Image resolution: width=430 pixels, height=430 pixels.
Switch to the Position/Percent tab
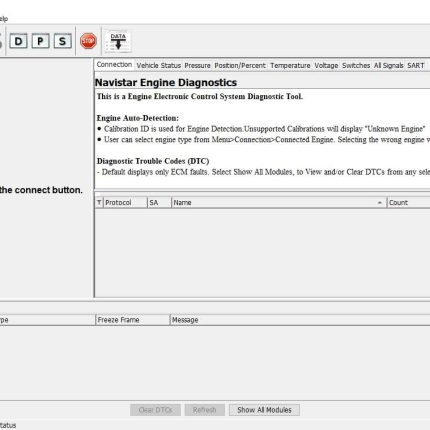240,65
